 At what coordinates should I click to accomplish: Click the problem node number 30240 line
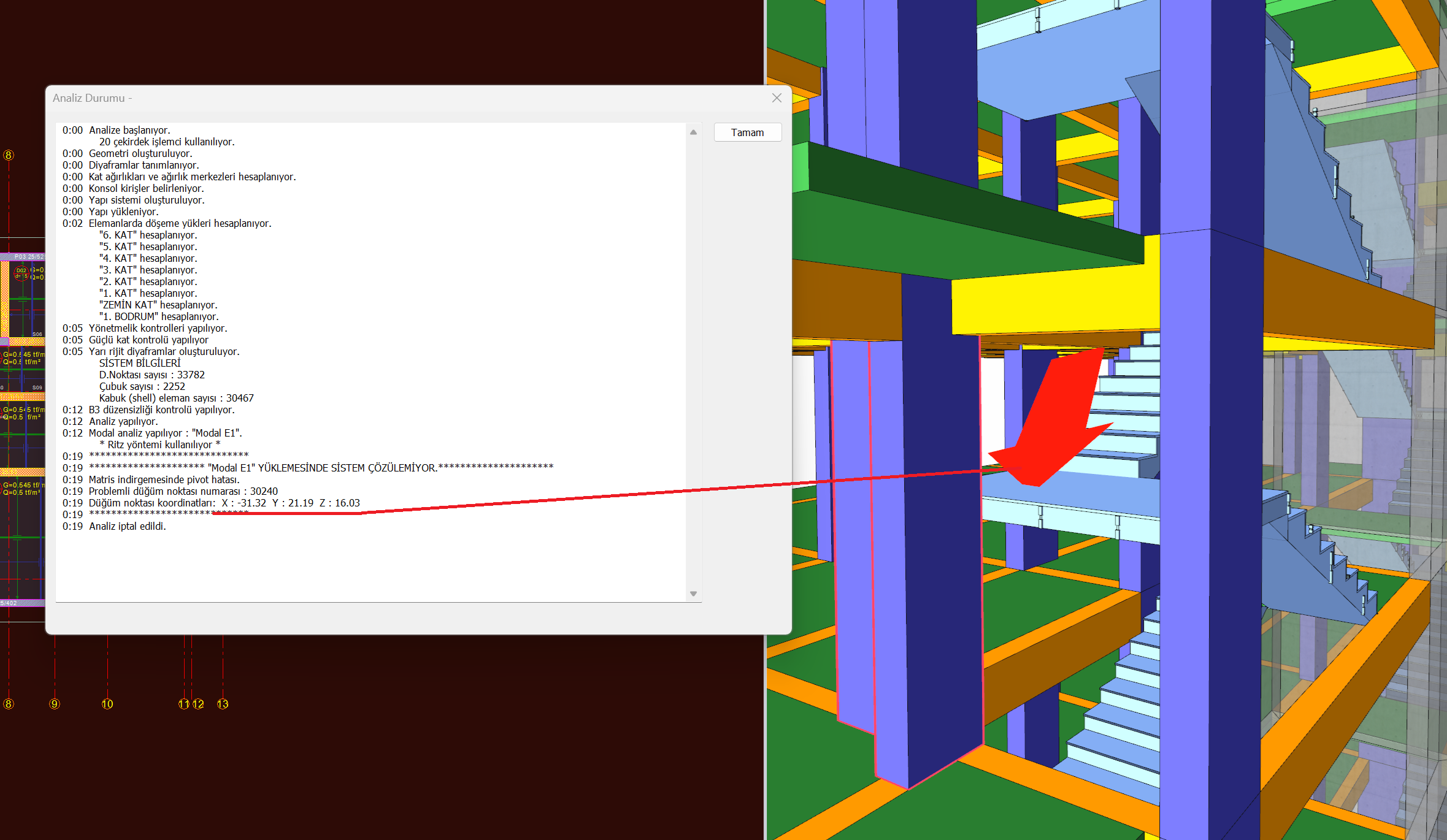coord(183,491)
